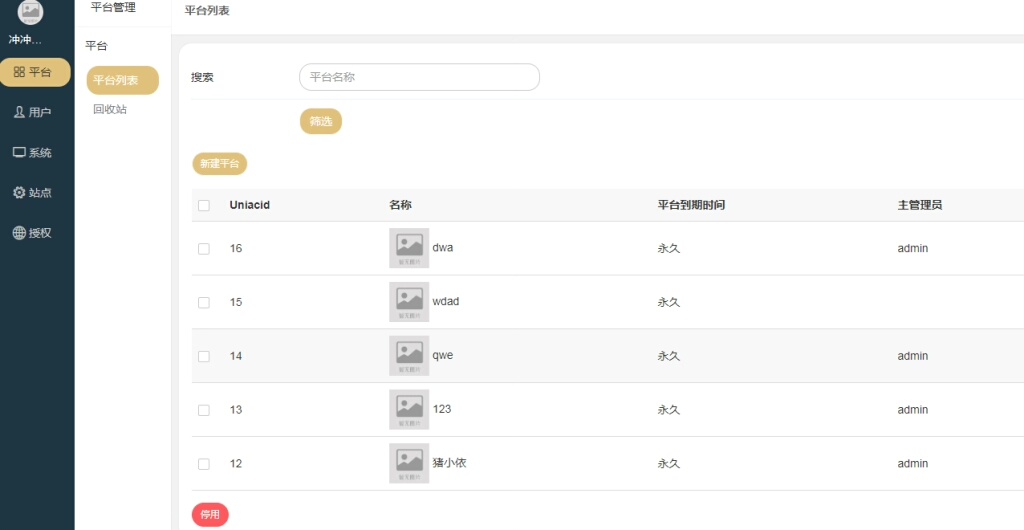This screenshot has height=530, width=1024.
Task: Click the platform grid icon in sidebar
Action: point(19,72)
